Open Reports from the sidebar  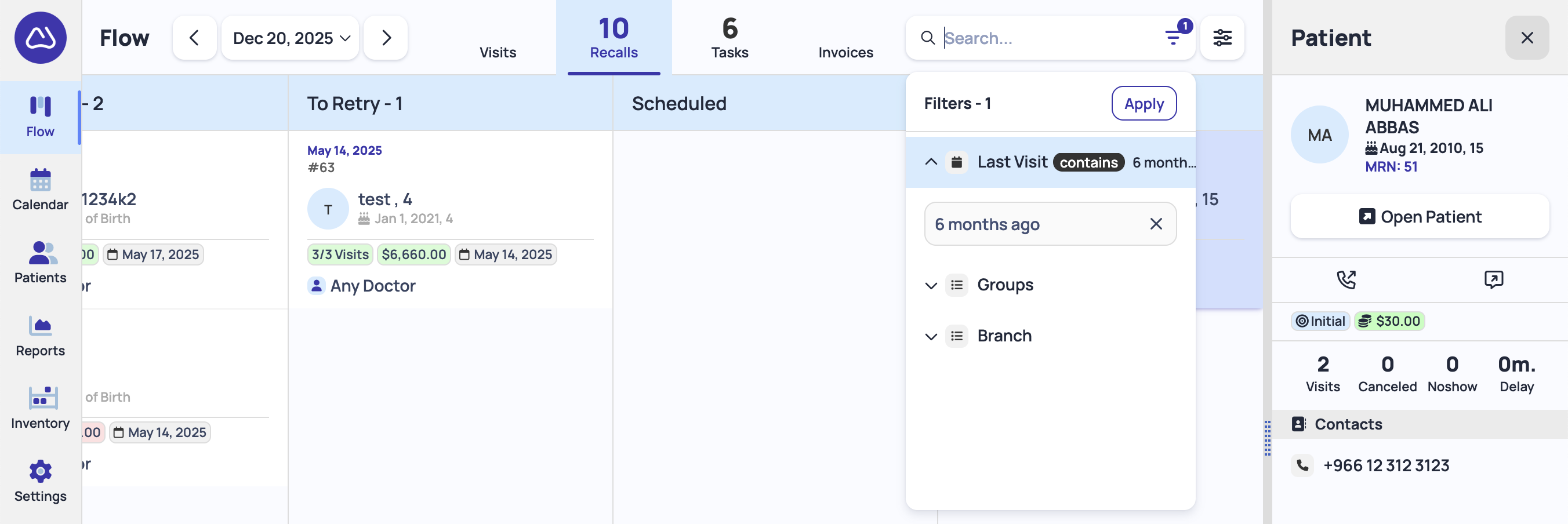point(40,336)
